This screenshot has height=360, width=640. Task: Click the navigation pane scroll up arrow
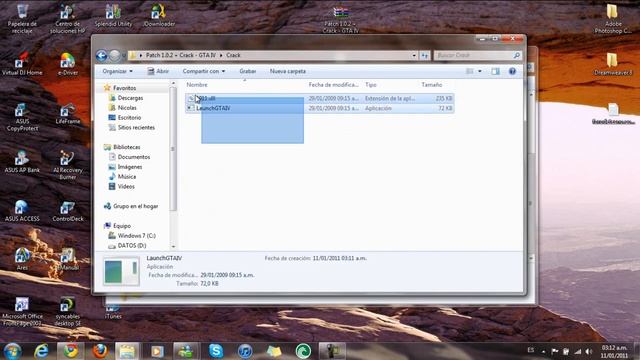tap(173, 83)
